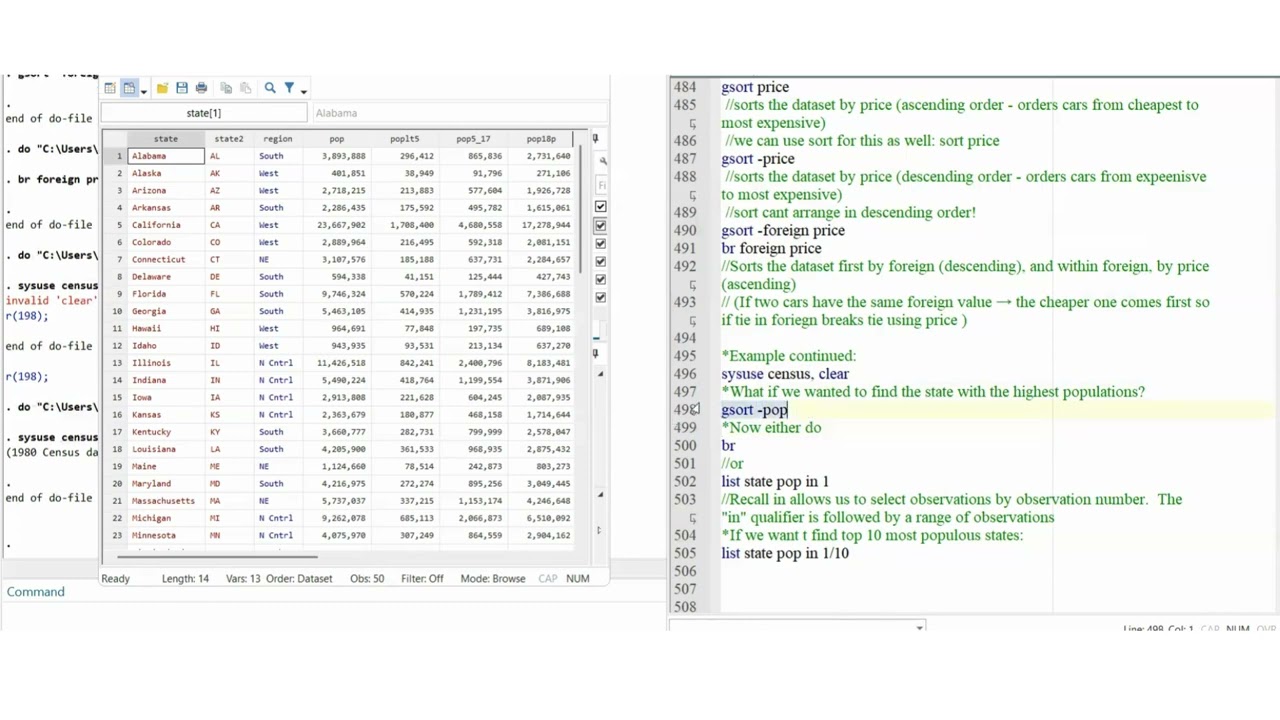Toggle the third checkbox in variables panel
This screenshot has height=720, width=1280.
(600, 243)
